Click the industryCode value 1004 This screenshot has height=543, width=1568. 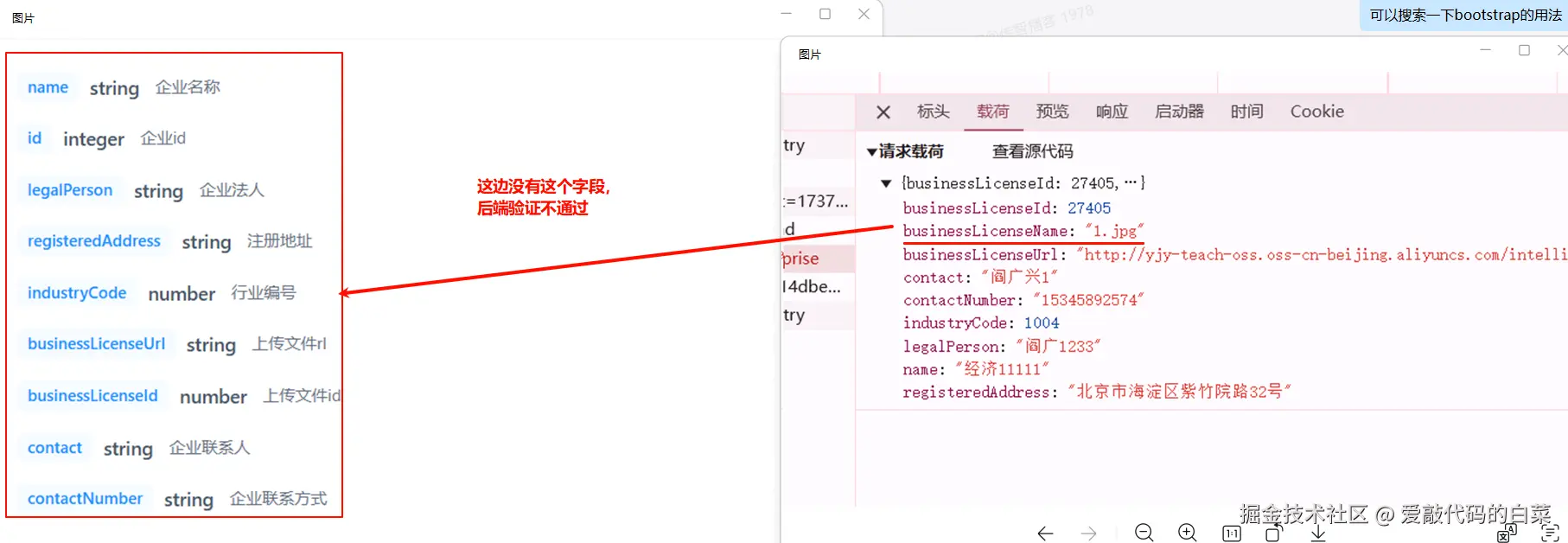pyautogui.click(x=1042, y=323)
